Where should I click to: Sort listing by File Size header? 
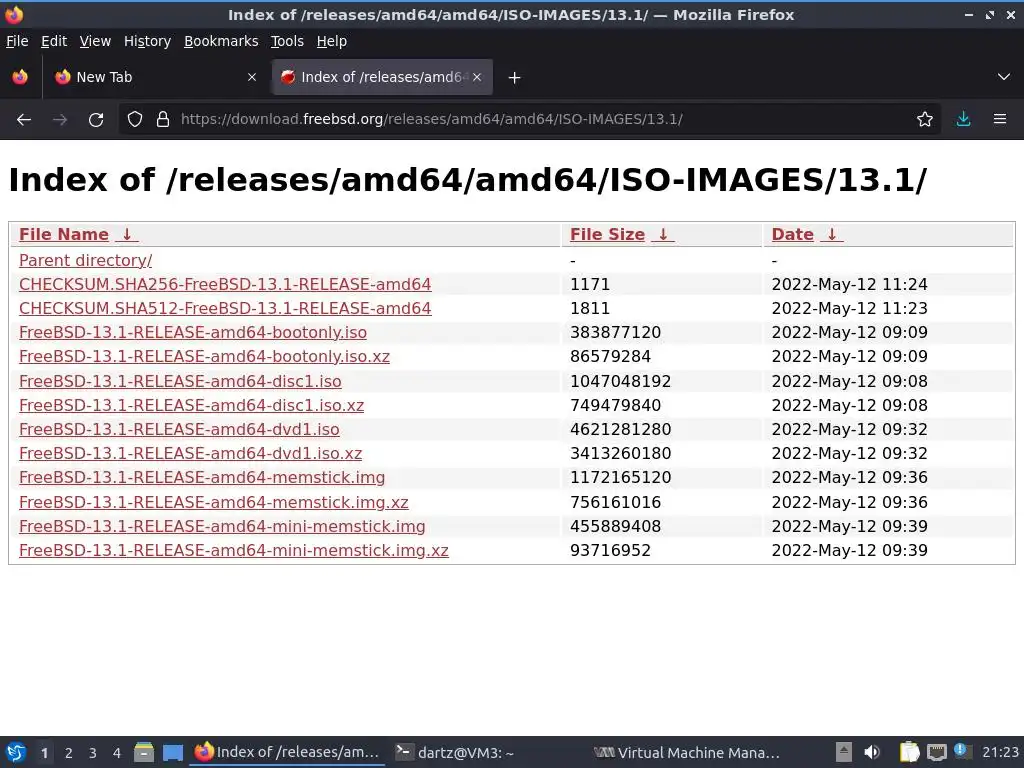607,234
